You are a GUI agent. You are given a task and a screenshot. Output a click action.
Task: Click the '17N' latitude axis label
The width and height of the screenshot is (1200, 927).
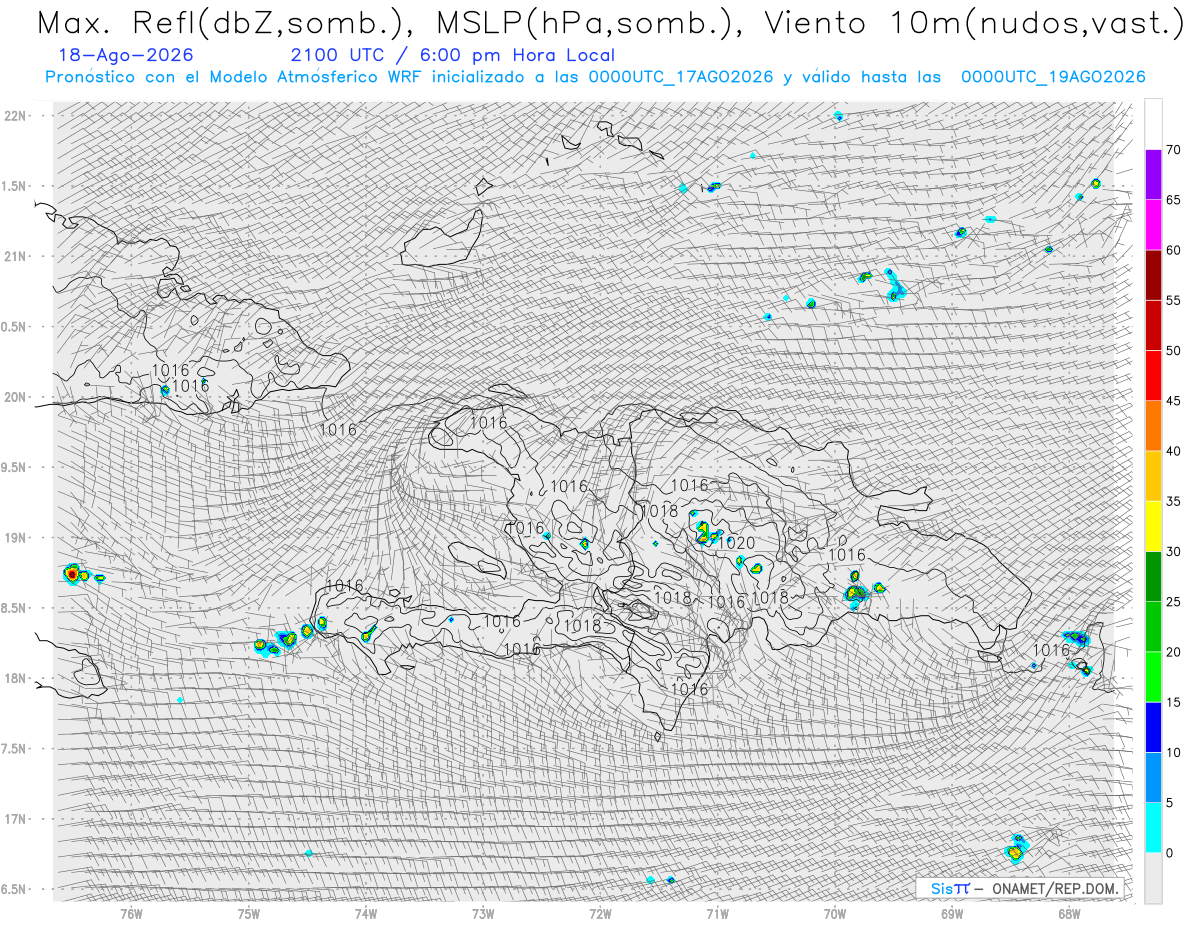(x=14, y=819)
